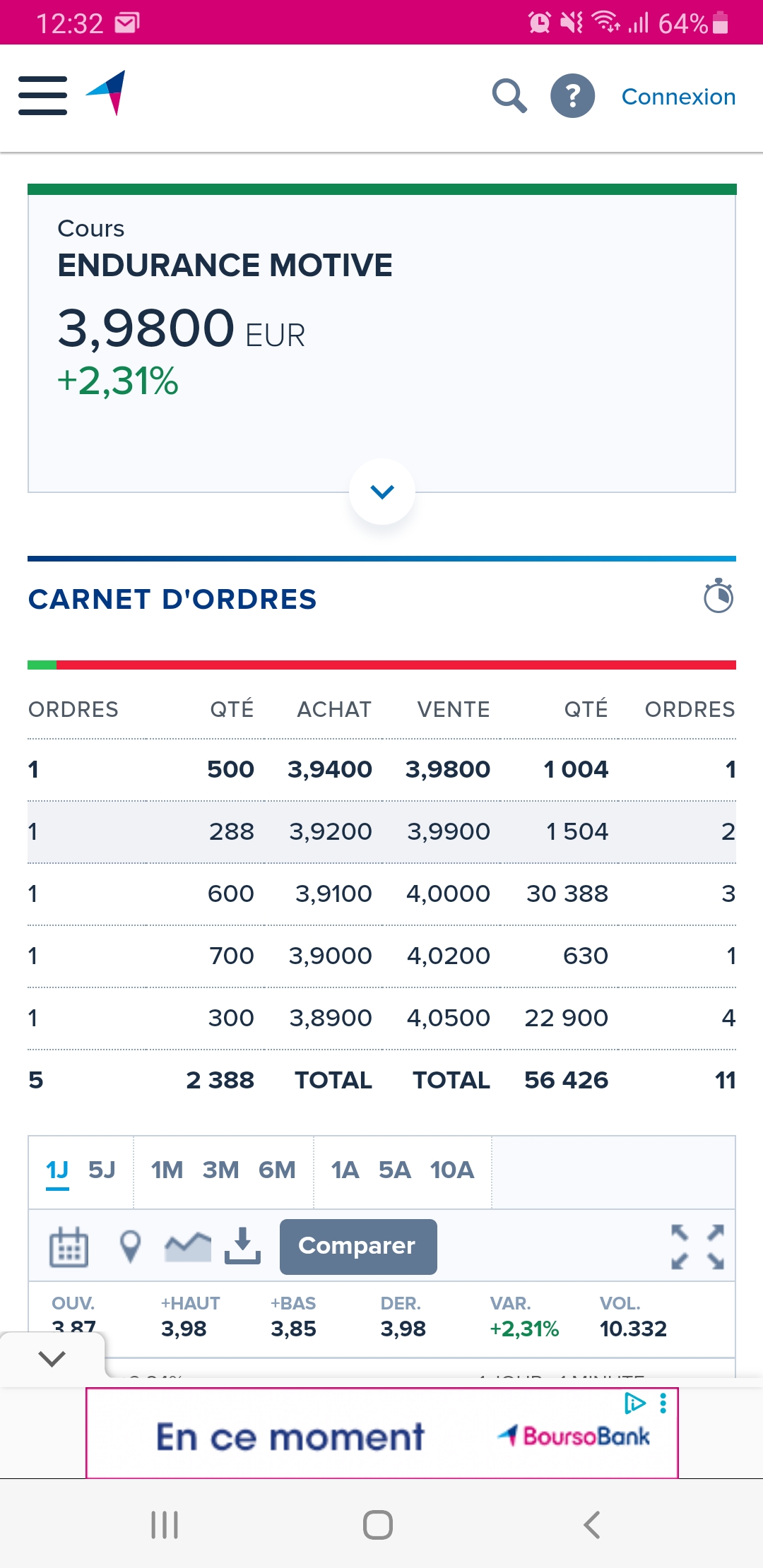Screen dimensions: 763x1568
Task: Open the search magnifier
Action: point(509,96)
